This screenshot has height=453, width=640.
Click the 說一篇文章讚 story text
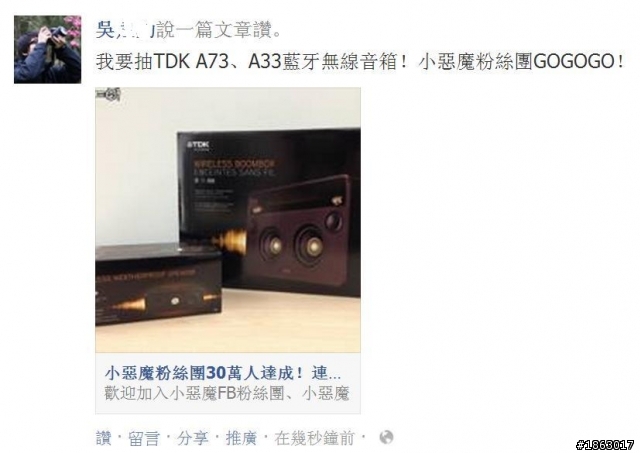click(x=218, y=30)
